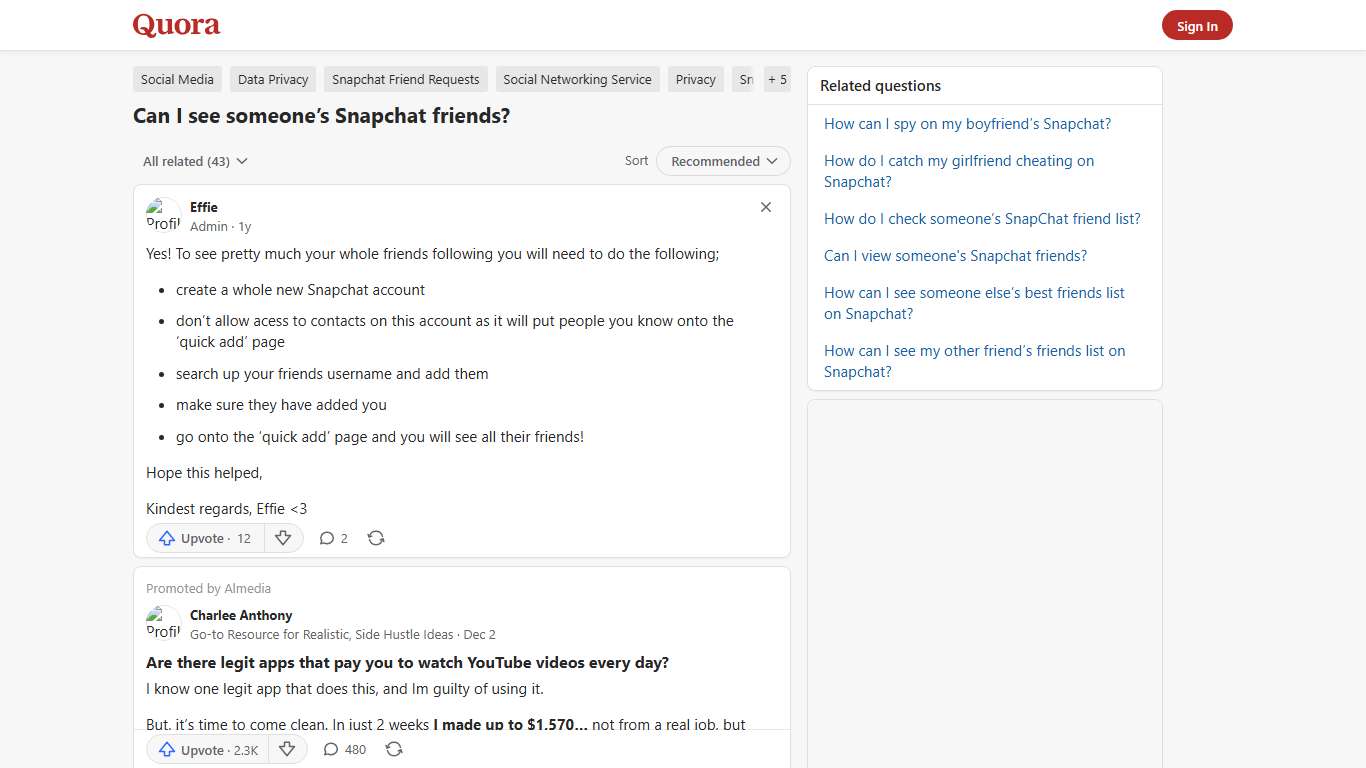The width and height of the screenshot is (1366, 768).
Task: Downvote the promoted Almedia post
Action: [x=287, y=749]
